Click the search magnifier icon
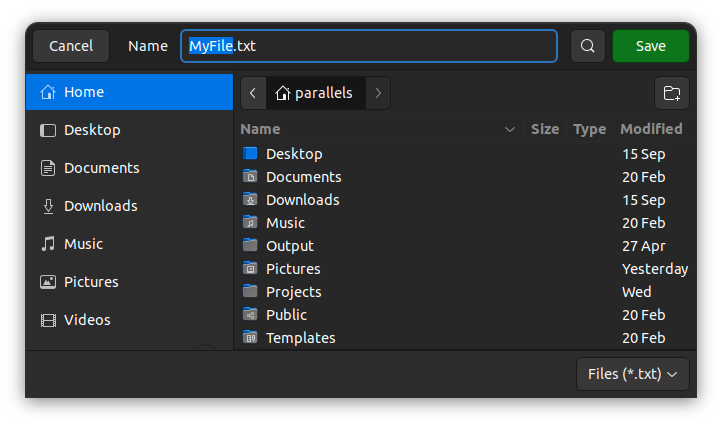The height and width of the screenshot is (426, 722). [588, 46]
